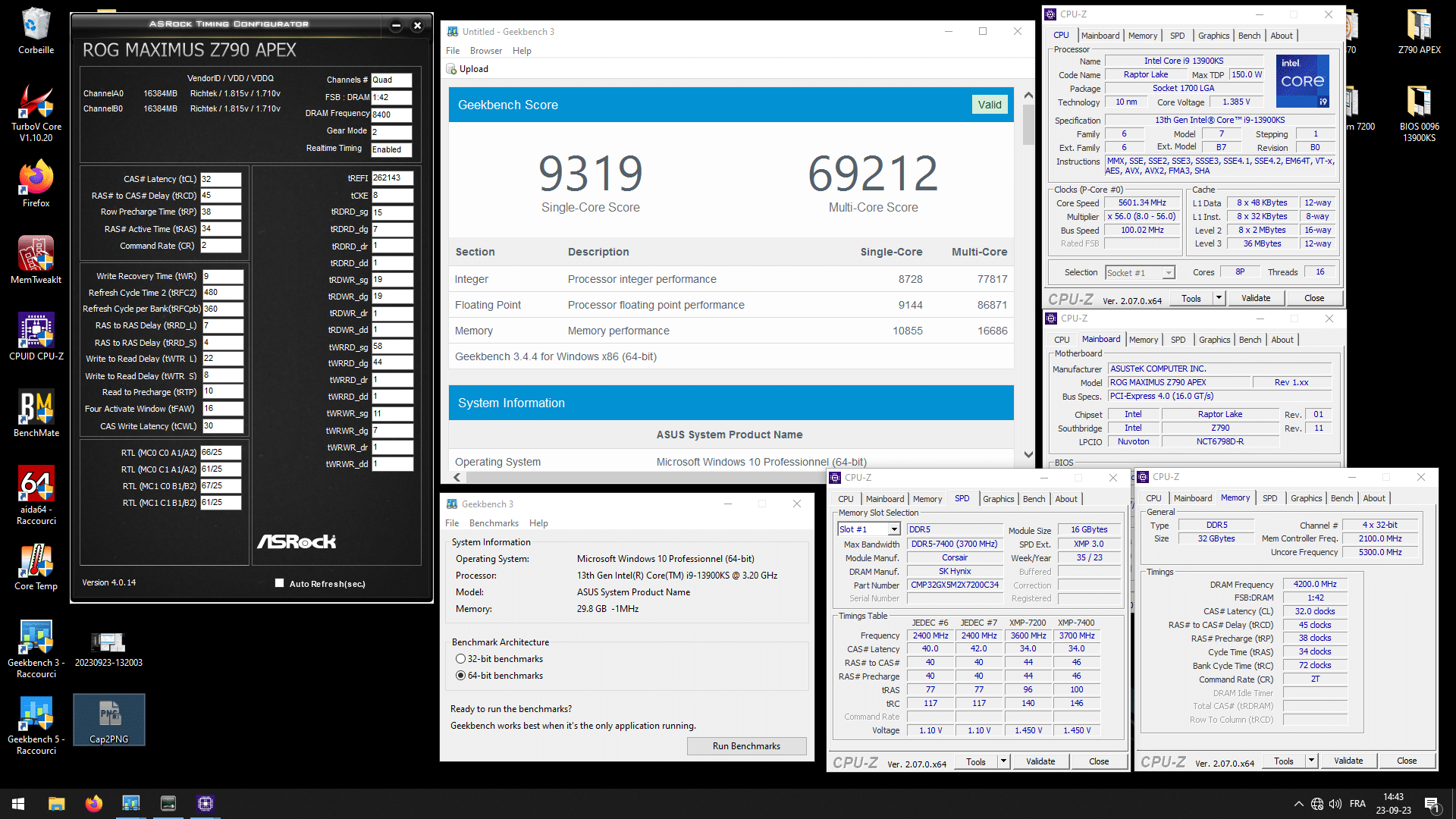Open the Z790 APEX folder icon
1456x819 pixels.
[x=1419, y=30]
